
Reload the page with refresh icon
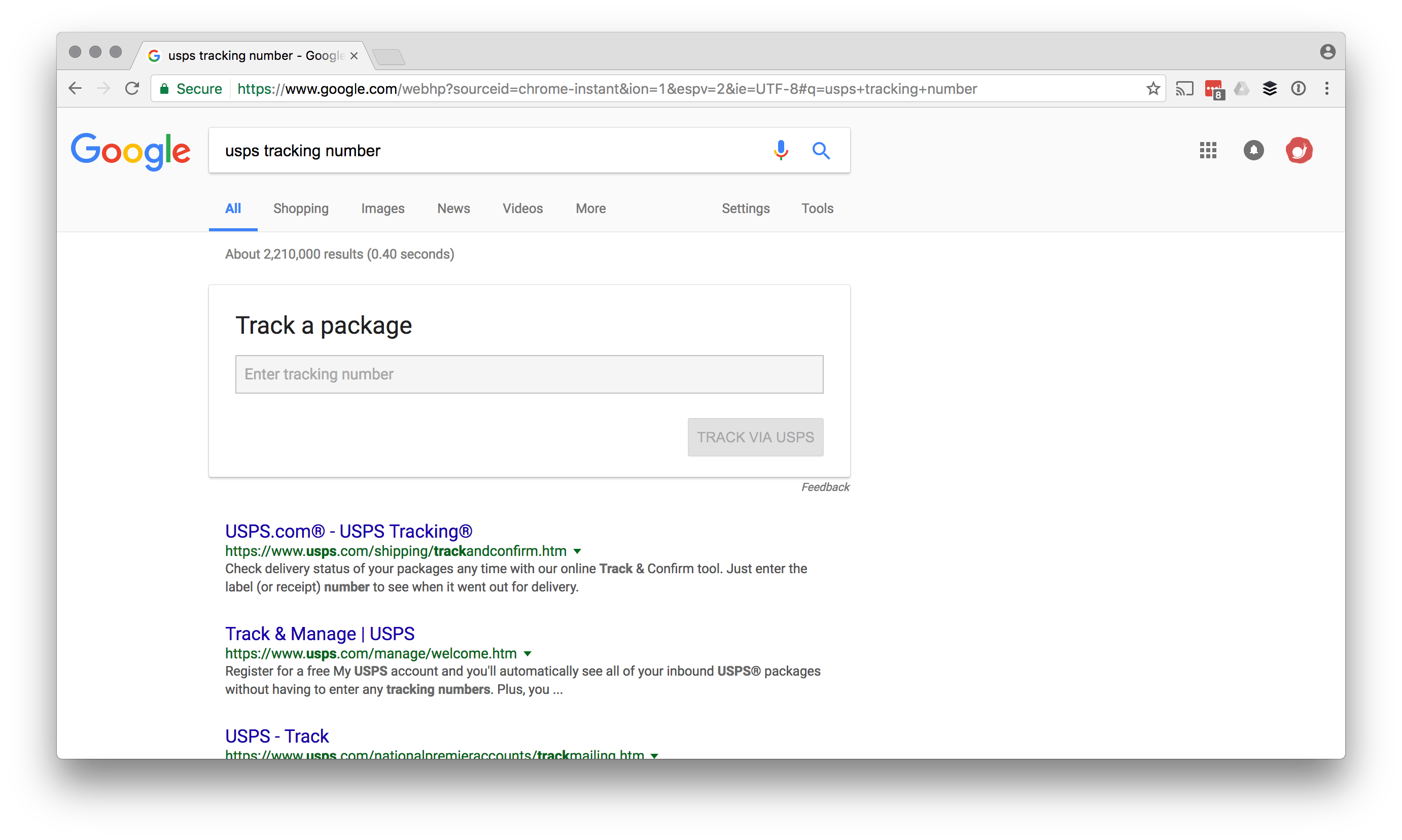(x=132, y=89)
